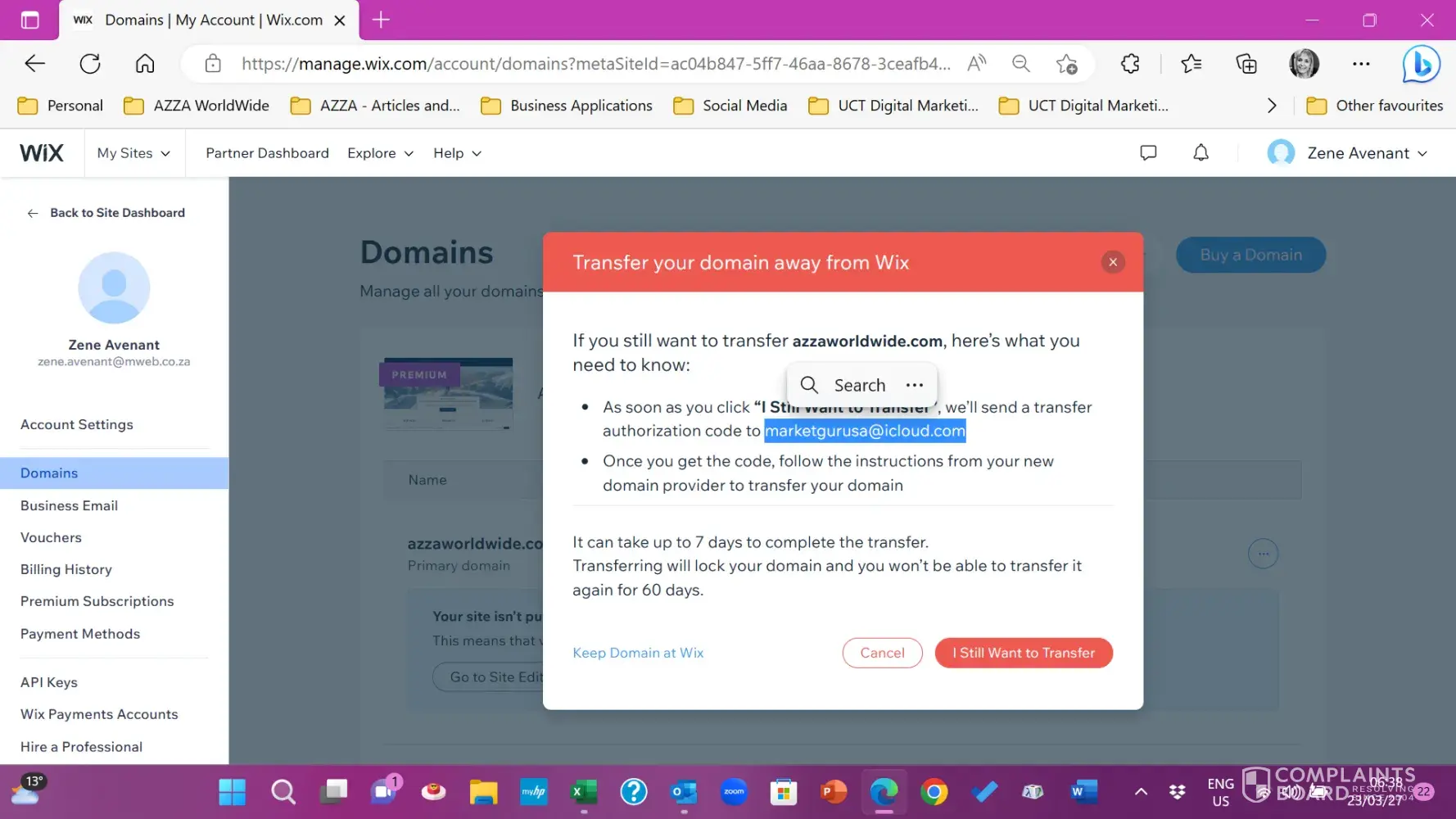The width and height of the screenshot is (1456, 819).
Task: Open Wix notifications bell
Action: coord(1201,152)
